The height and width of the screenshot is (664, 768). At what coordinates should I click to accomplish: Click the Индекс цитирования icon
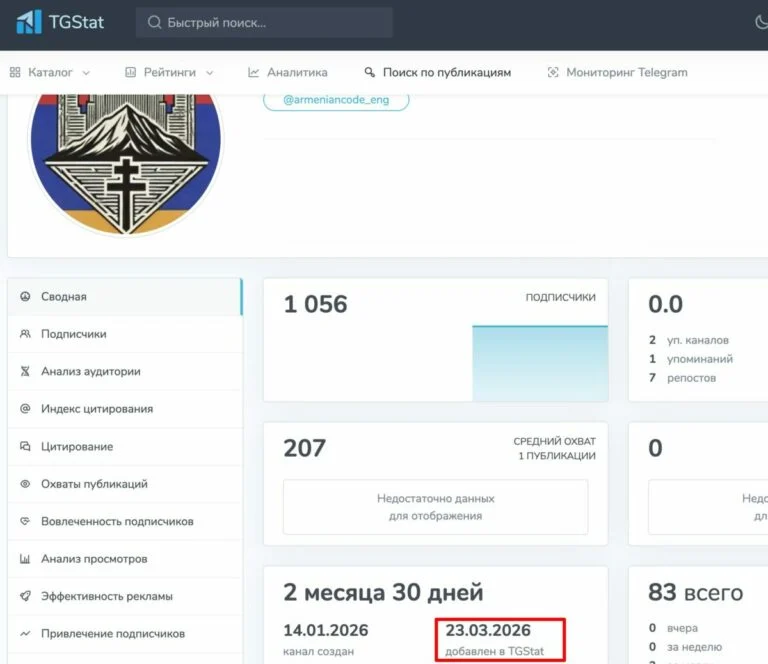(25, 409)
